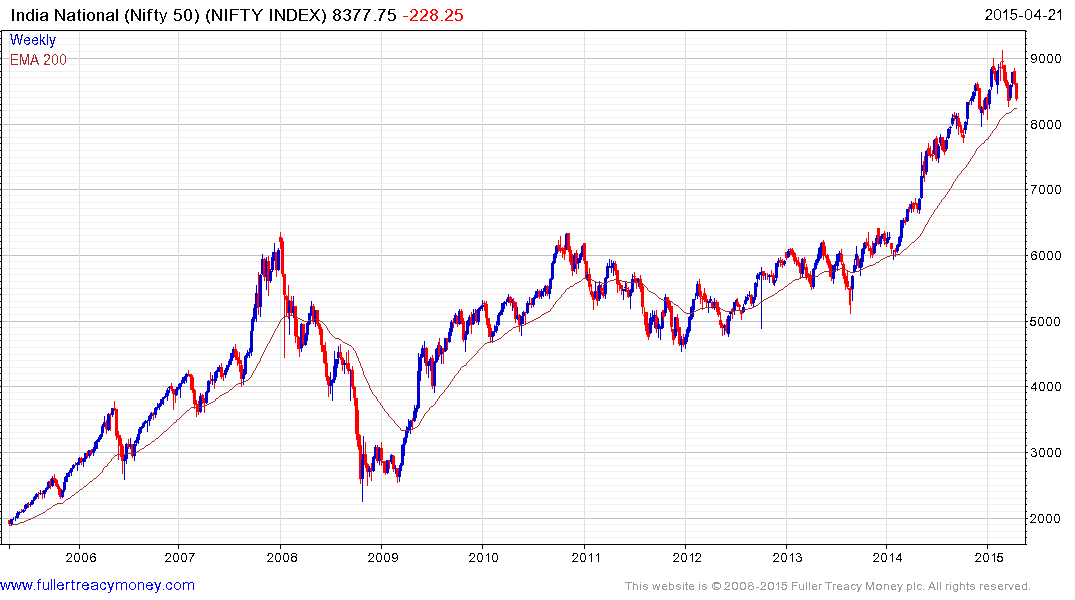Open the www.fullertreacymoney.com link
The width and height of the screenshot is (1075, 600).
pos(97,585)
